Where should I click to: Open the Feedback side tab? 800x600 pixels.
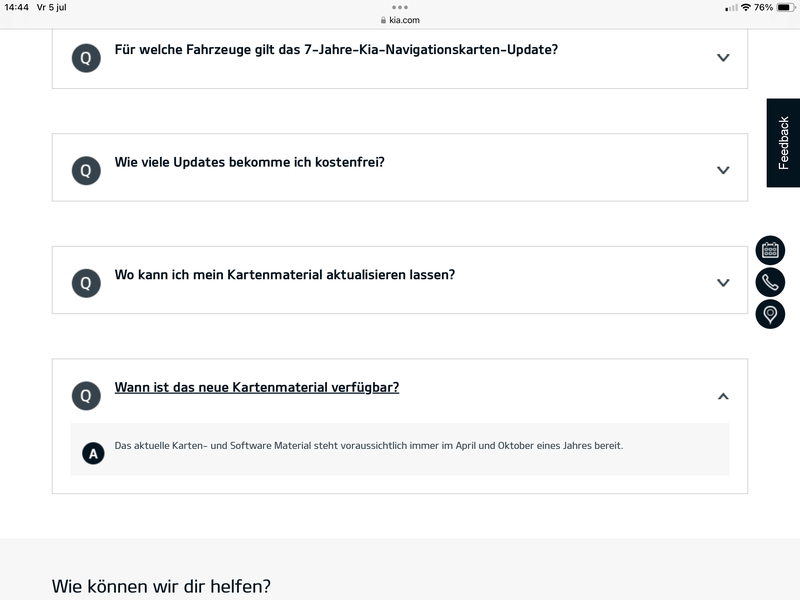click(783, 143)
